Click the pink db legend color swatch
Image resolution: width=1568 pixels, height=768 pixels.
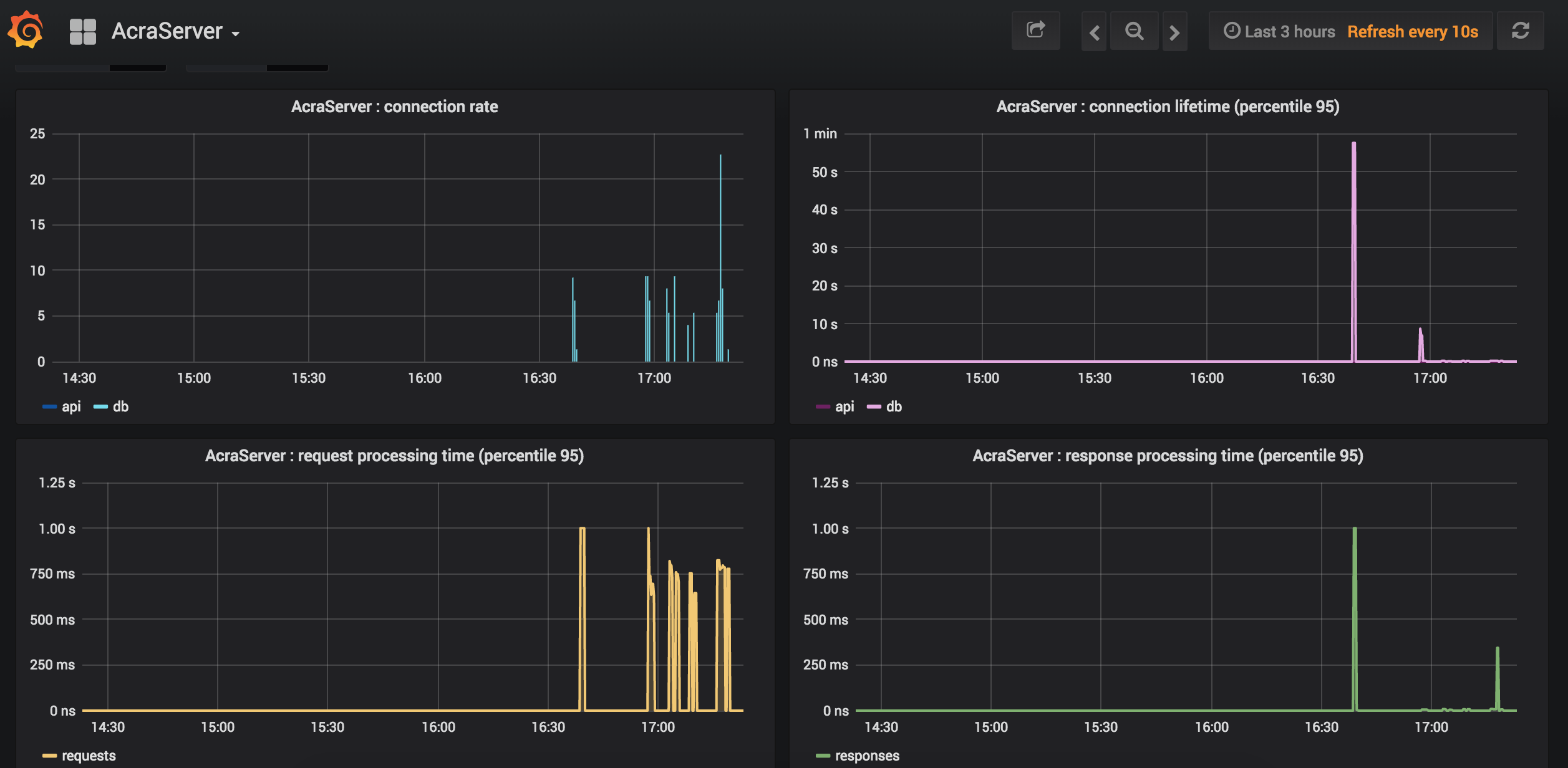click(x=874, y=407)
